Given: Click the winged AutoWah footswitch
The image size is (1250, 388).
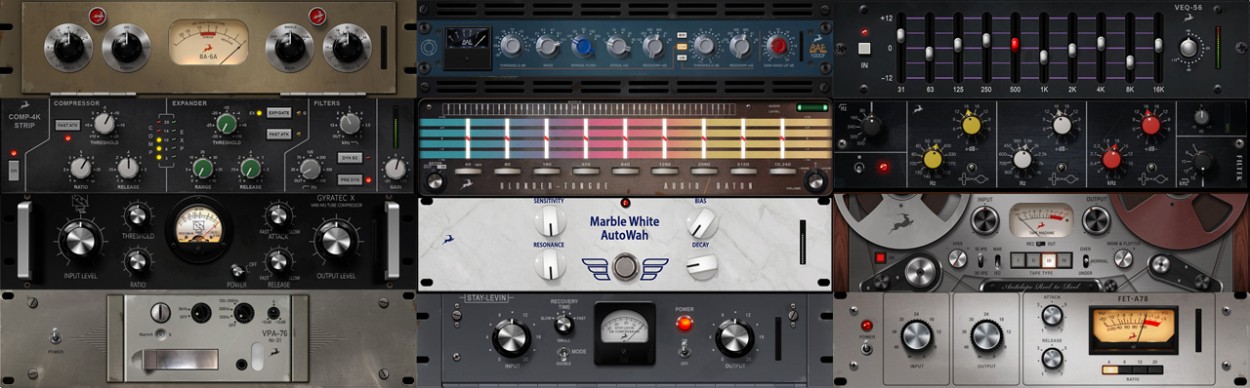Looking at the screenshot, I should [x=625, y=267].
